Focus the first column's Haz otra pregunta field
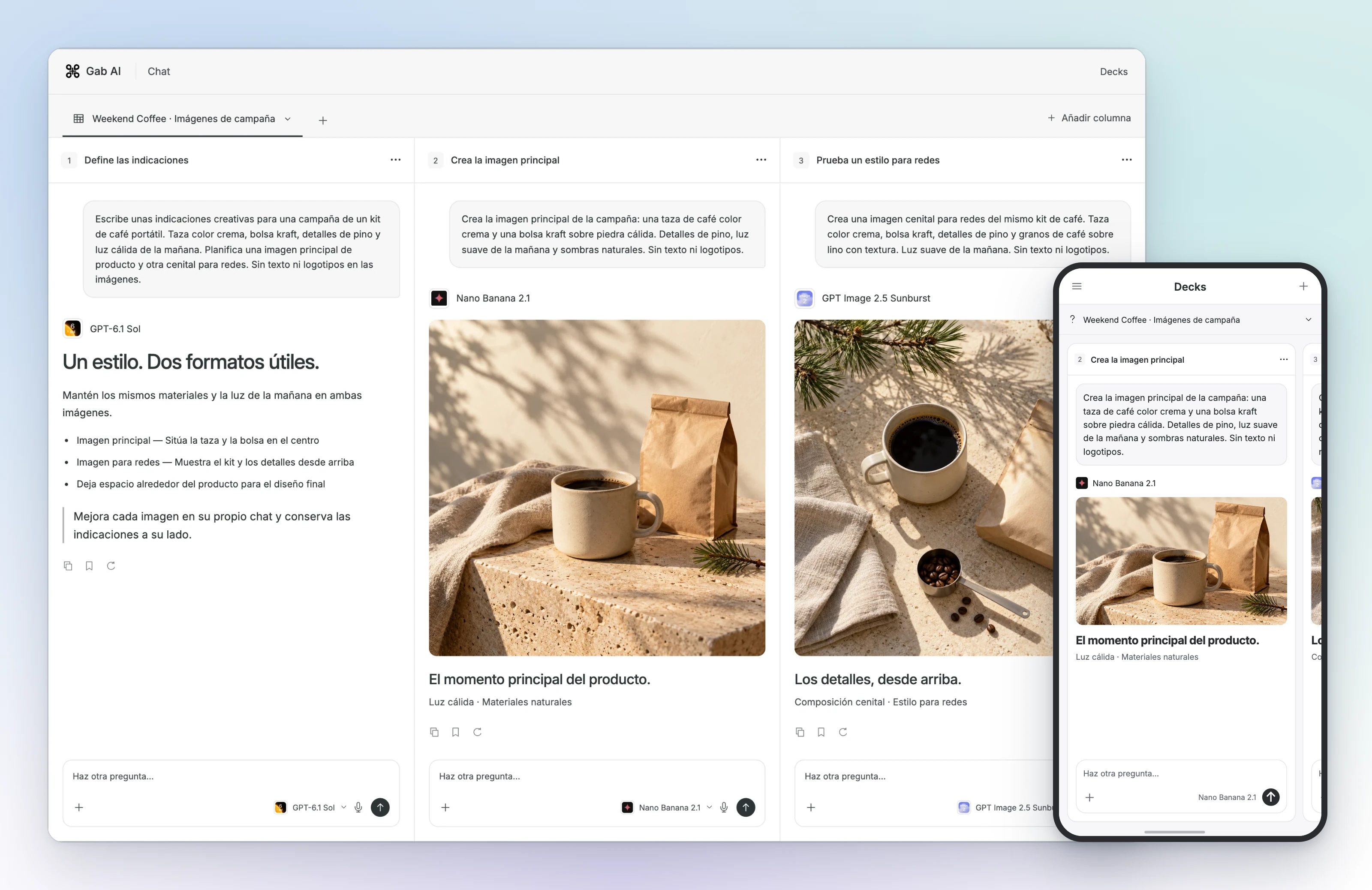1372x890 pixels. pyautogui.click(x=231, y=776)
